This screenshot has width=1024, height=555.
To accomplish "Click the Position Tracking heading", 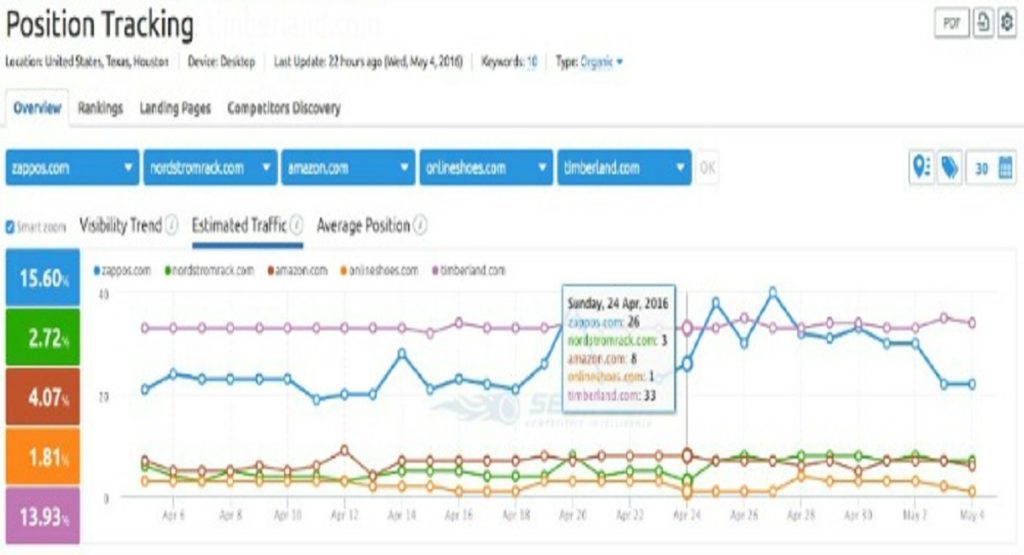I will click(x=100, y=25).
